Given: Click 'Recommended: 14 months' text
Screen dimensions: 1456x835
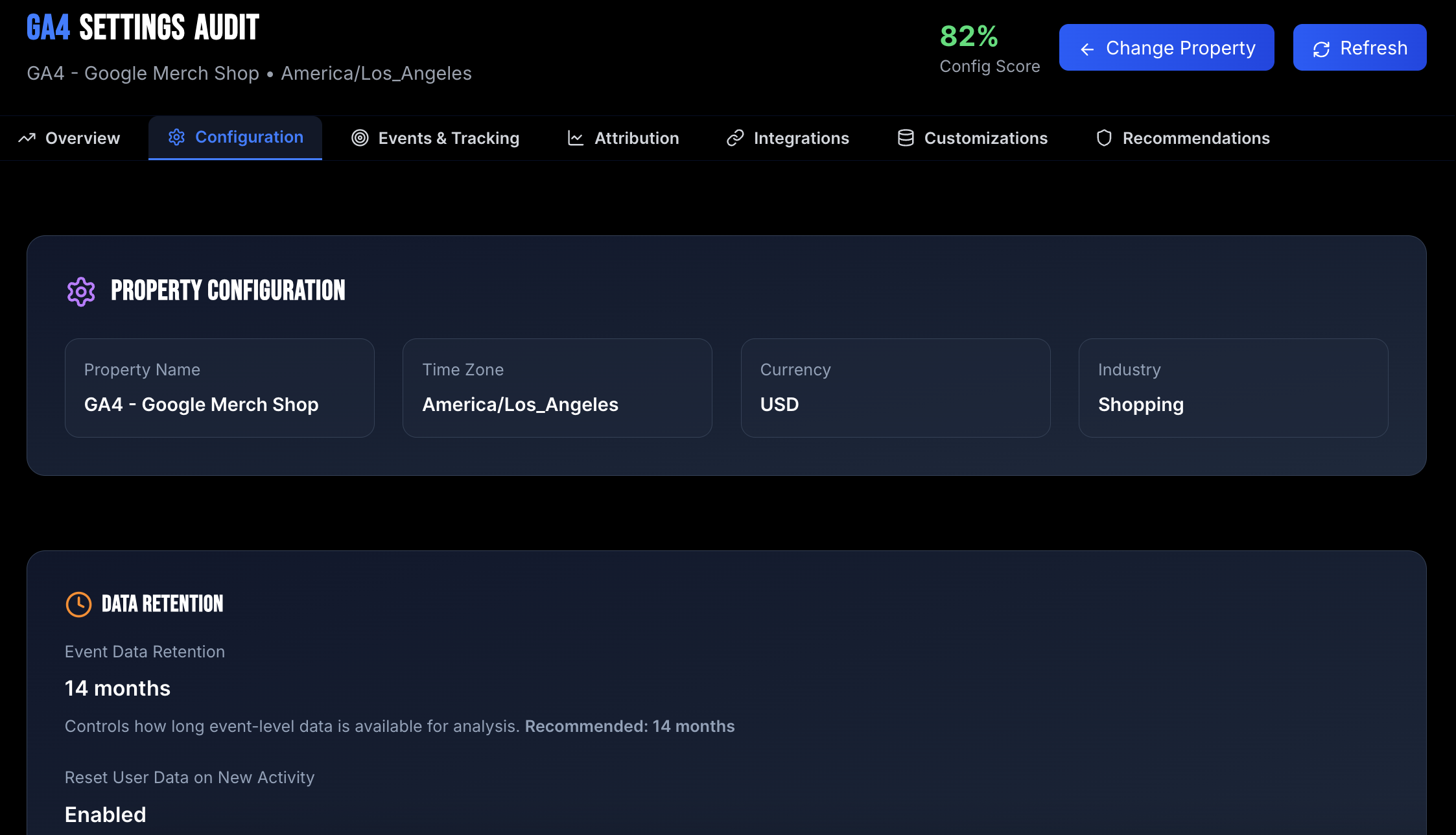Looking at the screenshot, I should pos(629,726).
